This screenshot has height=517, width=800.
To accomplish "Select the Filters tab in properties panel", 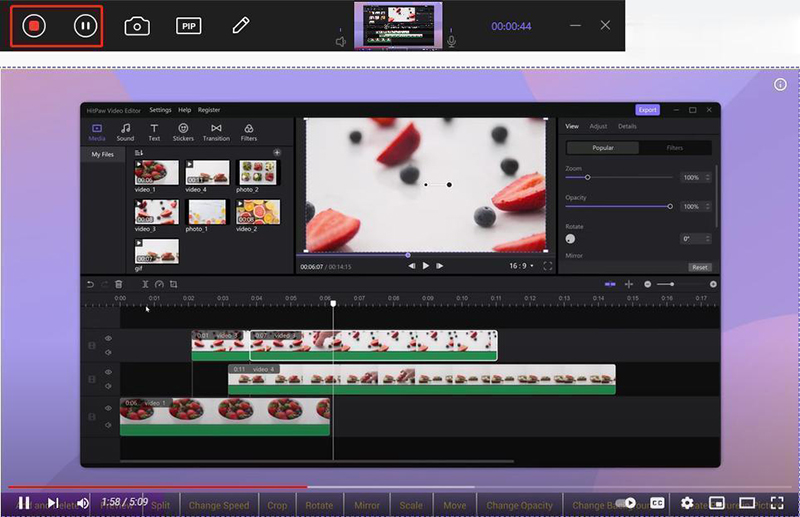I will tap(674, 147).
